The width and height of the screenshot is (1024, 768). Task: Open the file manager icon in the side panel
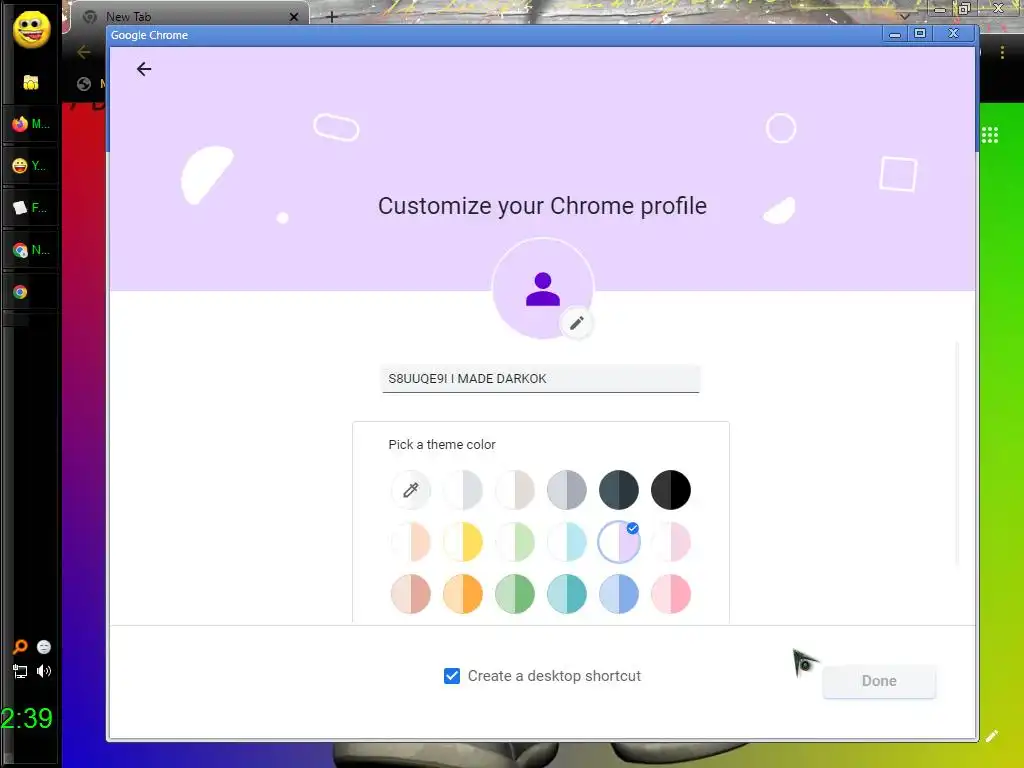31,82
